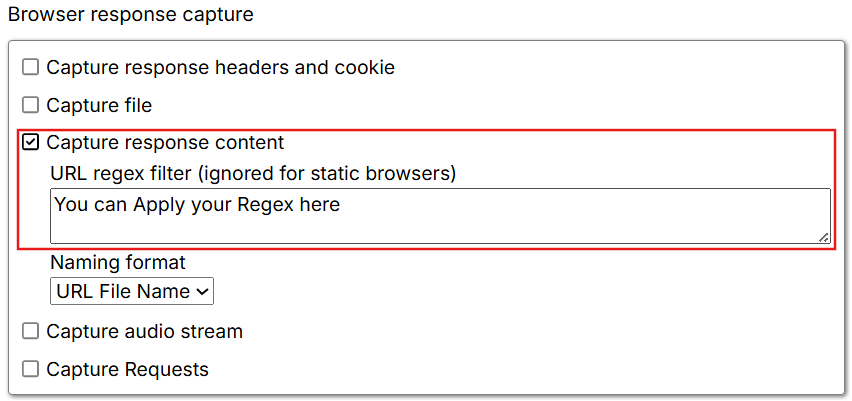Click the 'Capture audio stream' label text

[x=144, y=331]
